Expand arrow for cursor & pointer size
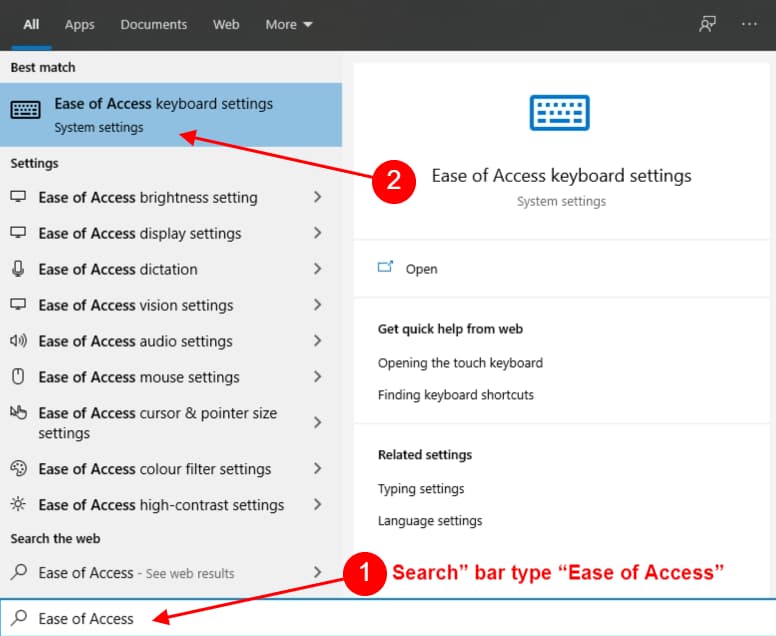Screen dimensions: 776x636 pyautogui.click(x=317, y=423)
